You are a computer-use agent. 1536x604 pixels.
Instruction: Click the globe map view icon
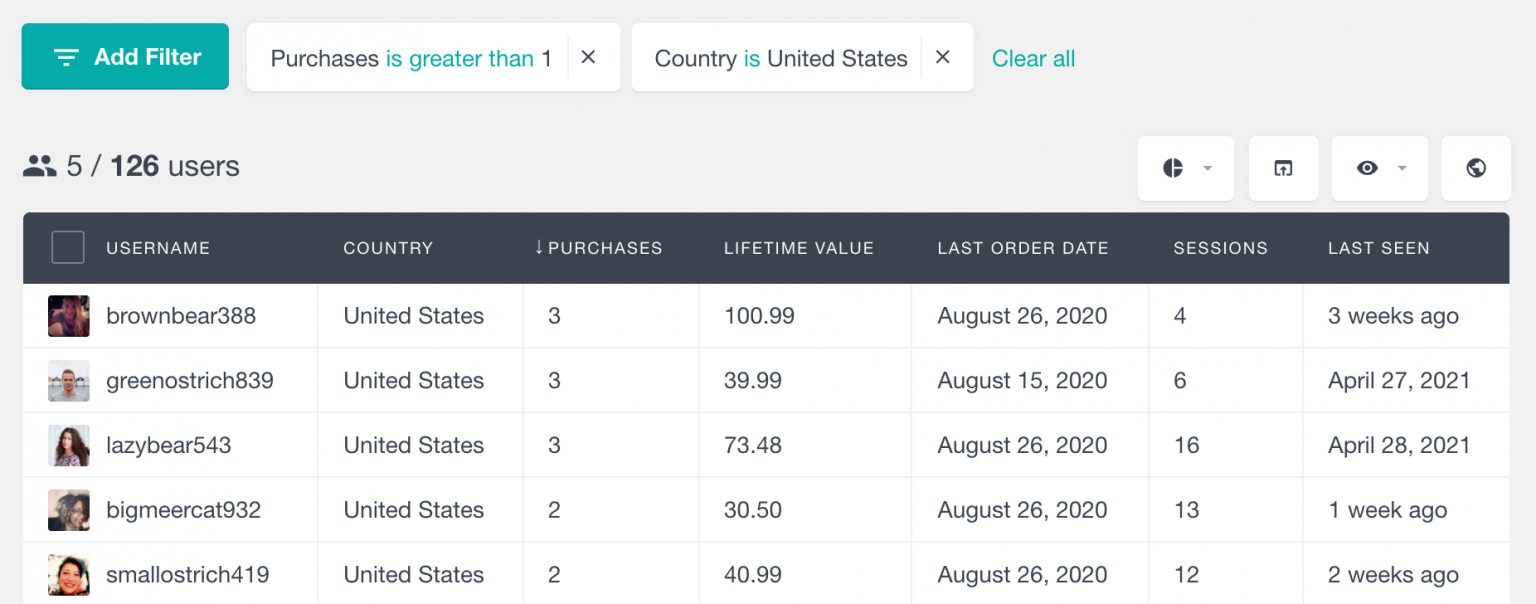point(1476,168)
